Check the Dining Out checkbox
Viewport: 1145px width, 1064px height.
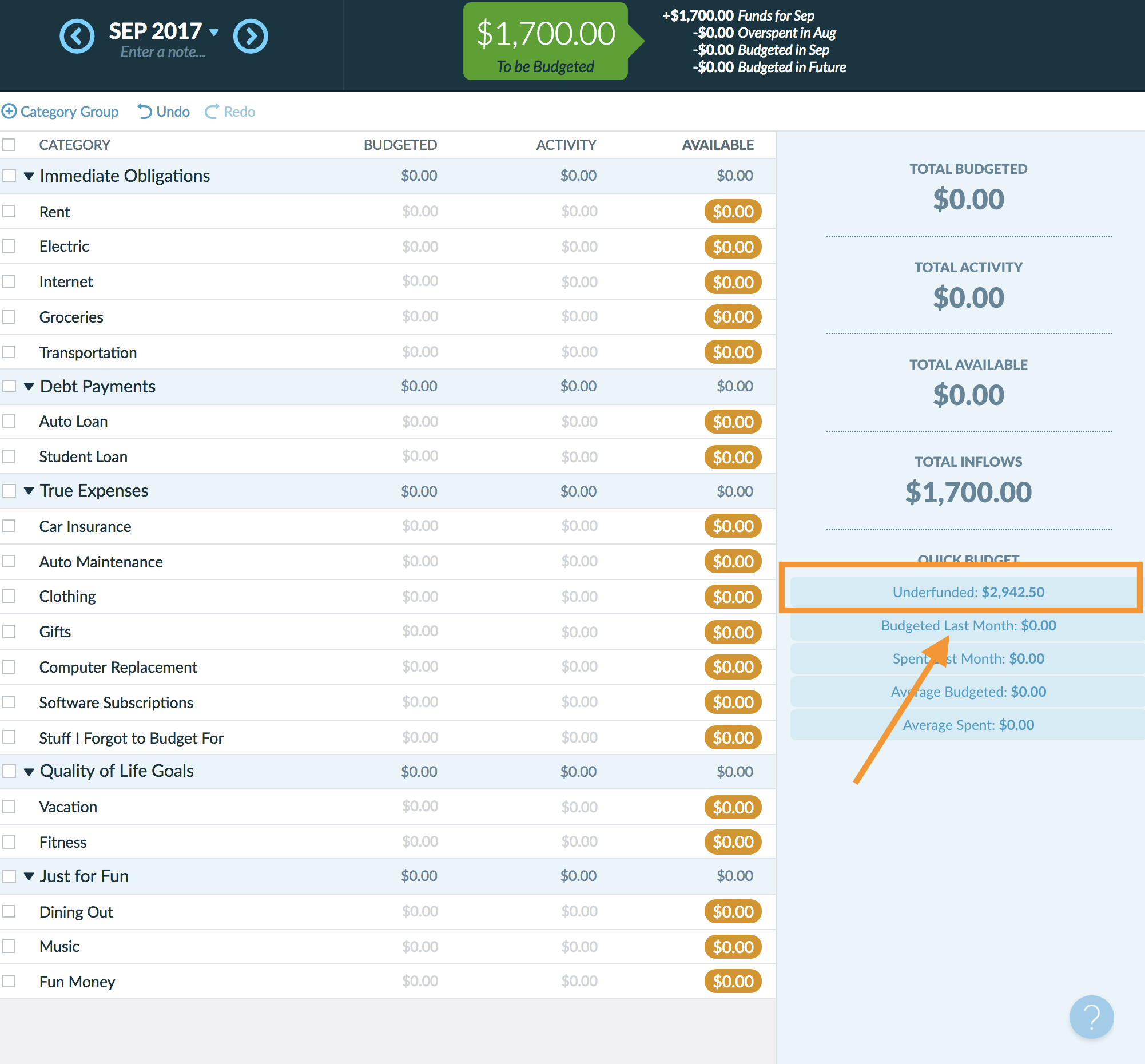(9, 911)
